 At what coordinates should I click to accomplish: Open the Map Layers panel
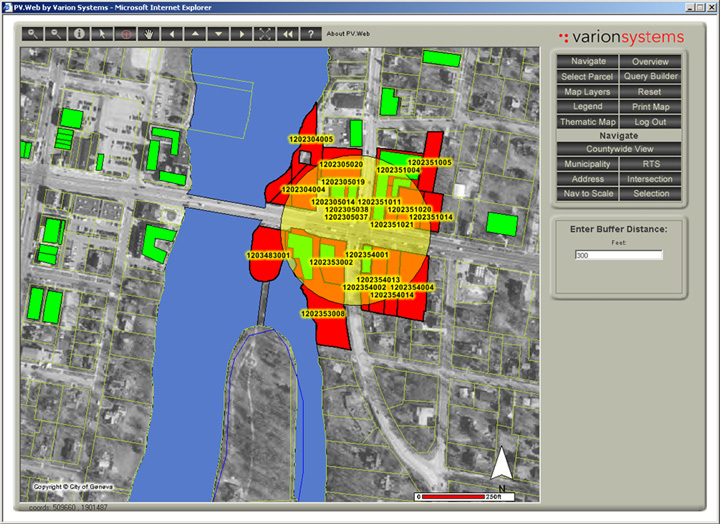(588, 92)
